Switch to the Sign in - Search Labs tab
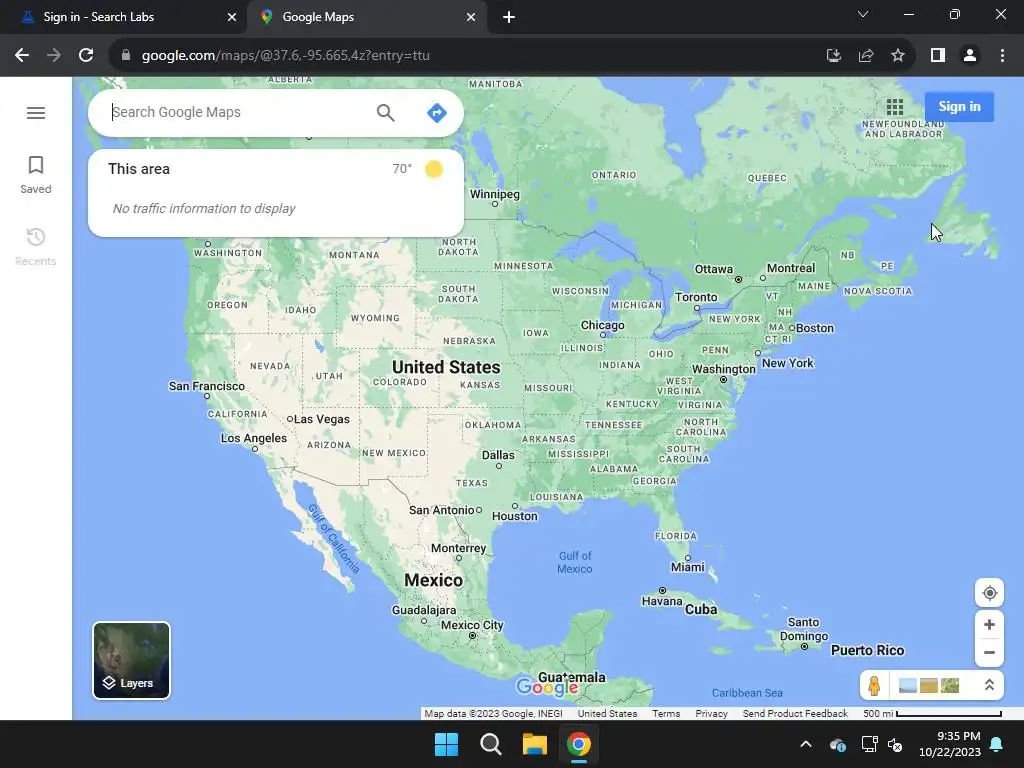The width and height of the screenshot is (1024, 768). click(x=124, y=17)
